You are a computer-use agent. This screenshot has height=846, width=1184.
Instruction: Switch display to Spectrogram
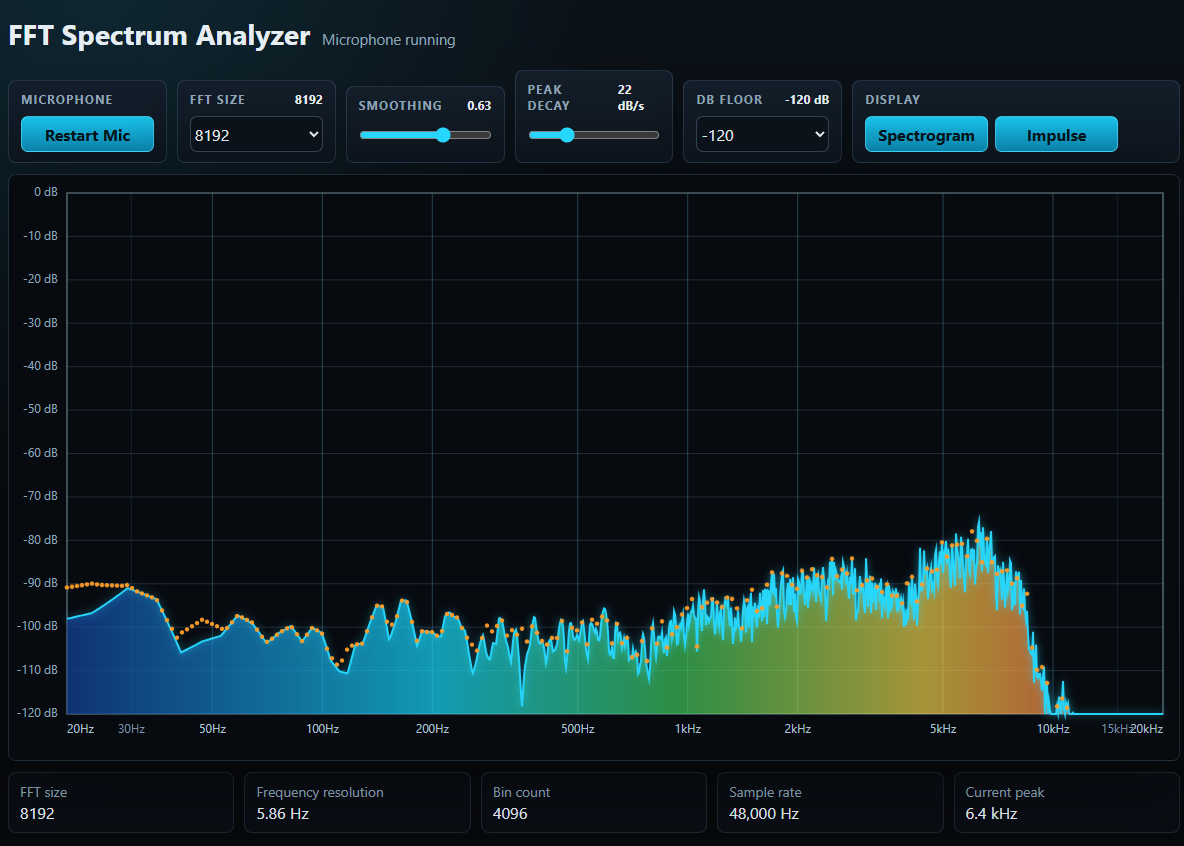pos(926,134)
